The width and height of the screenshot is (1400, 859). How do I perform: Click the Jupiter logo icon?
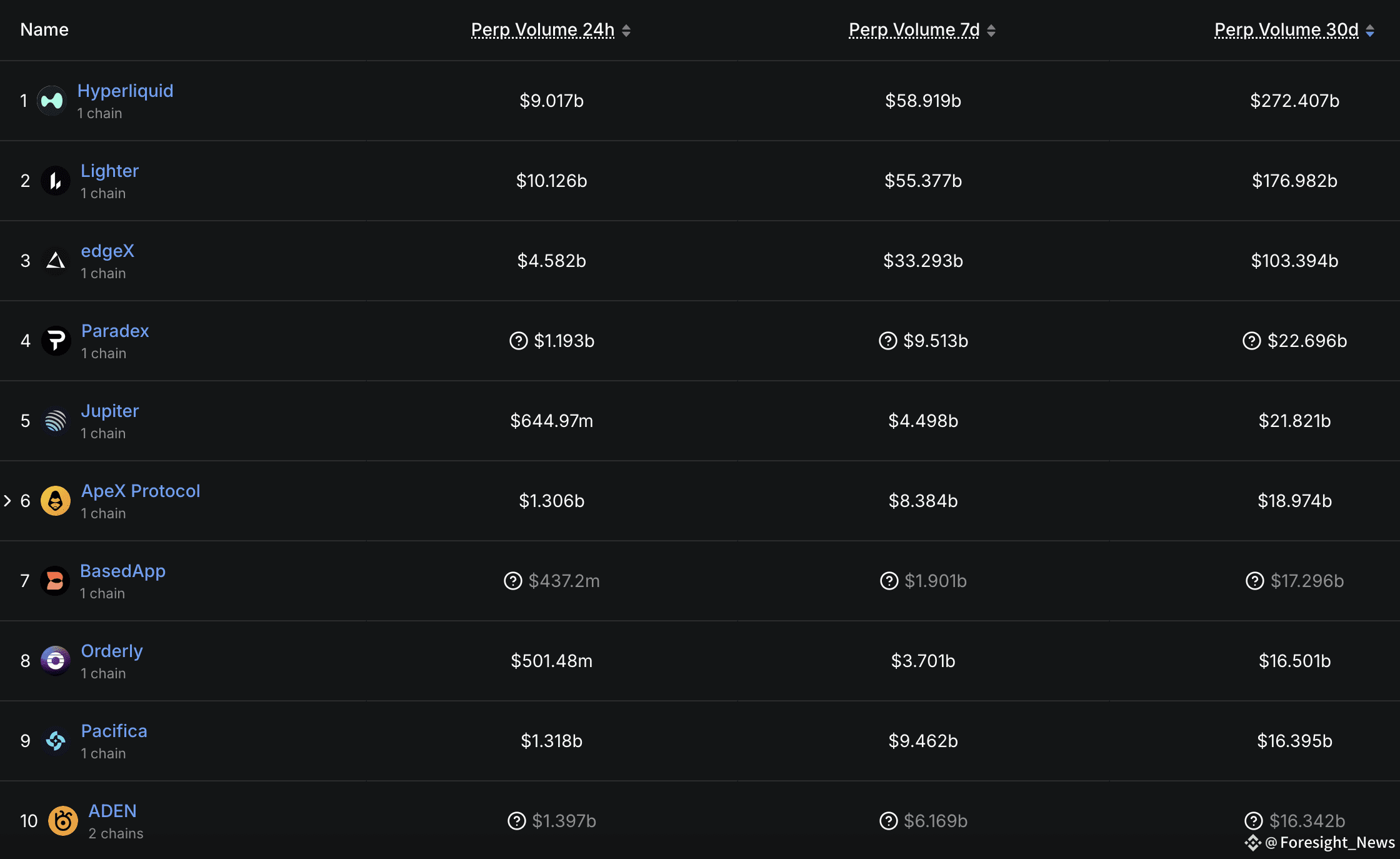[56, 421]
